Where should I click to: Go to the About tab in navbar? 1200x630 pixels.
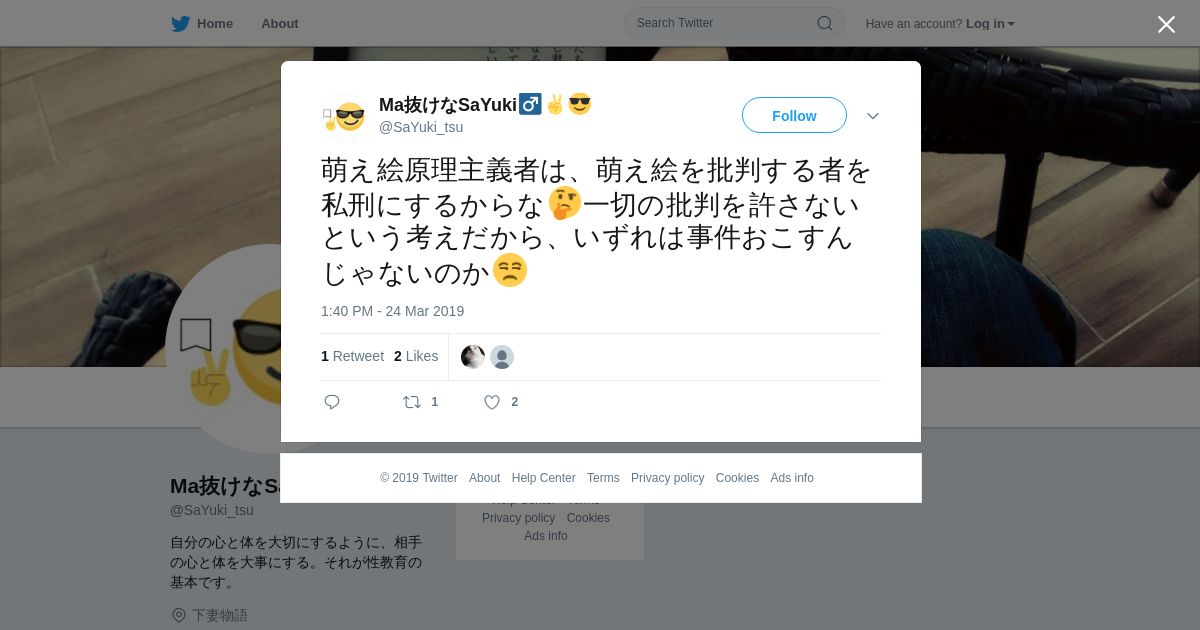280,23
